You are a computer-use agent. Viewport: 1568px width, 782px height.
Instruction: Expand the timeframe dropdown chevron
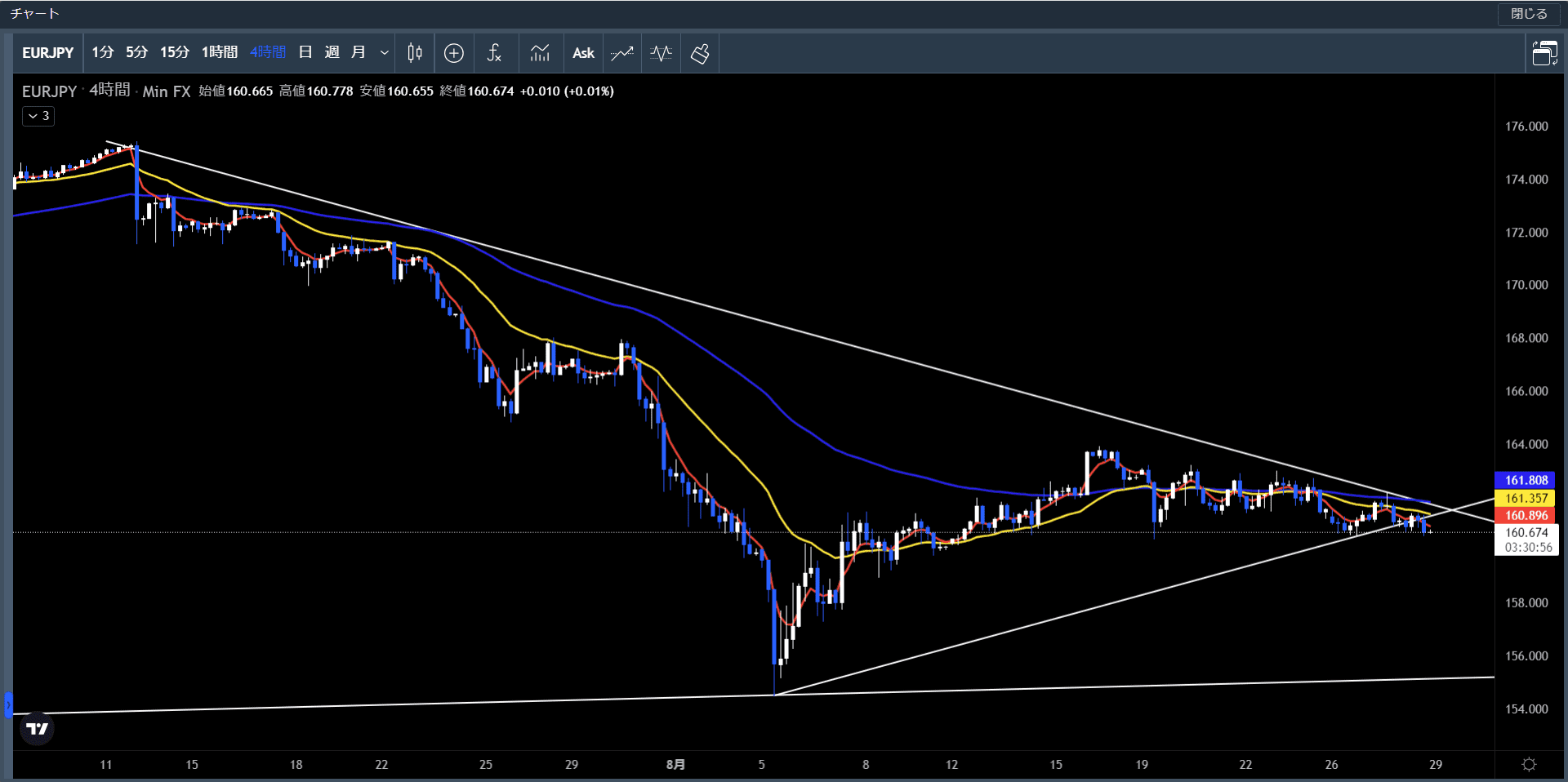(x=384, y=52)
